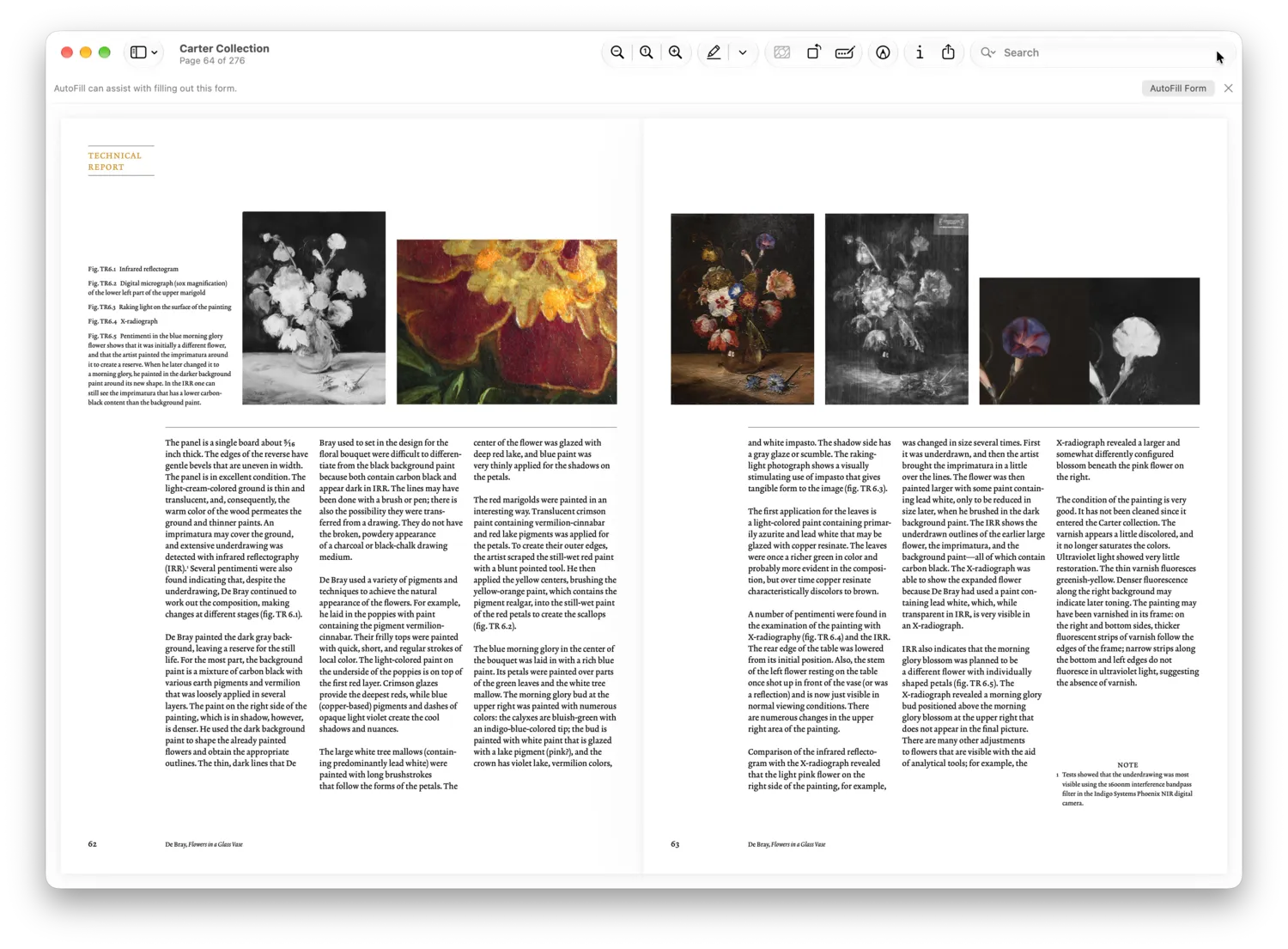
Task: Click the 'TECHNICAL REPORT' heading
Action: [x=115, y=161]
